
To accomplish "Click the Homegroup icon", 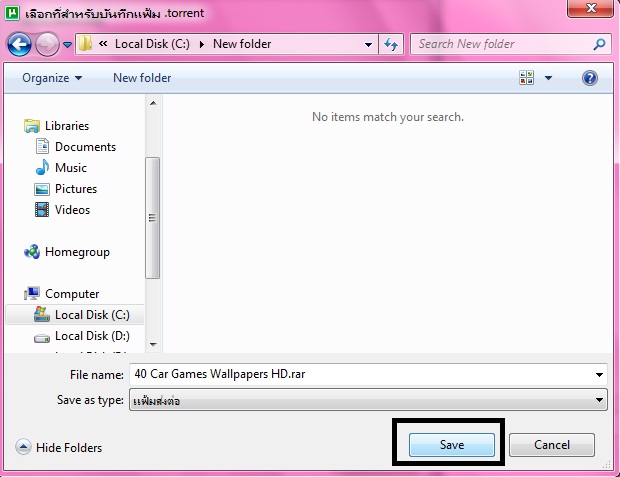I will pyautogui.click(x=32, y=252).
